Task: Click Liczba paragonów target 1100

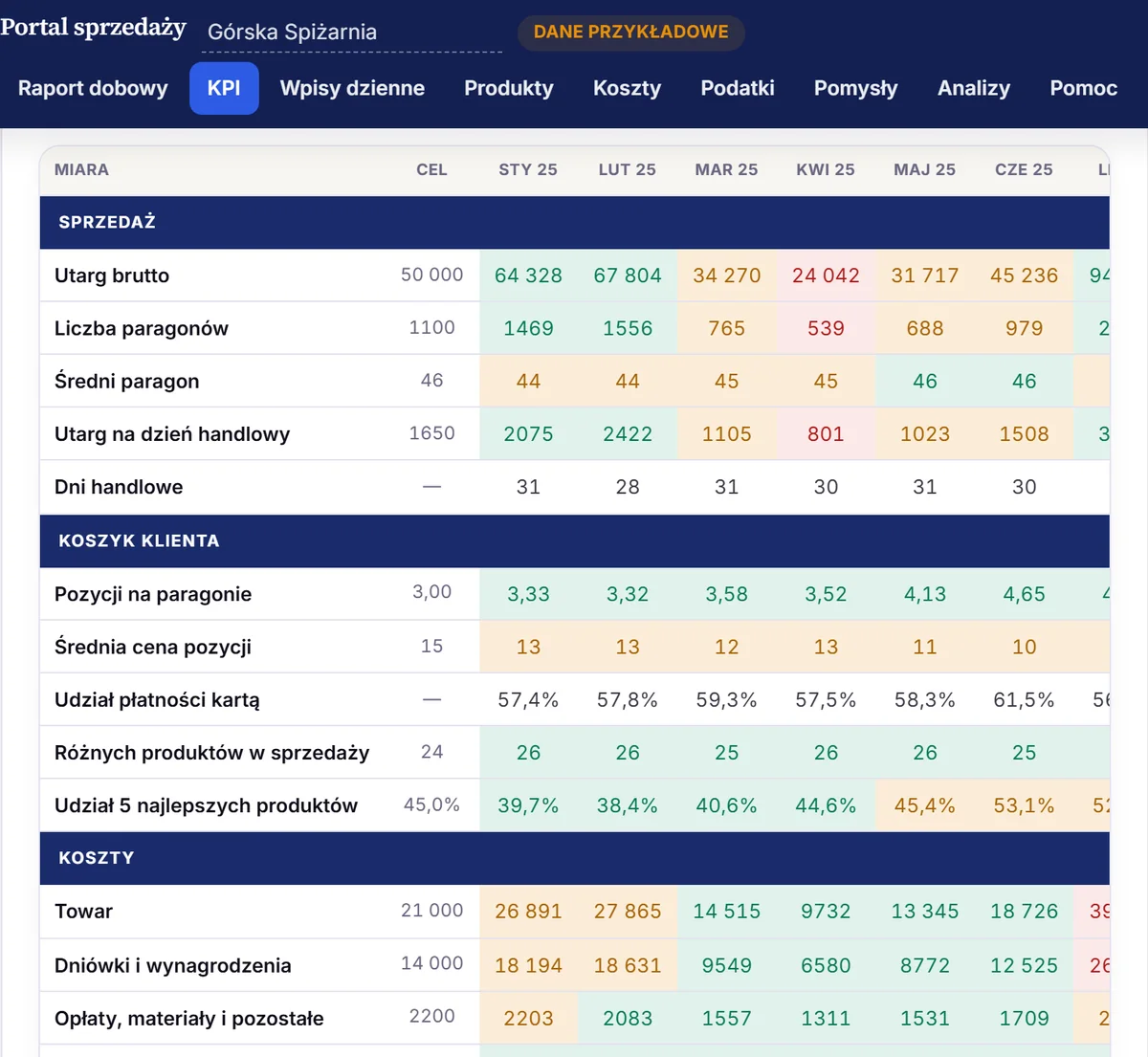Action: pos(431,327)
